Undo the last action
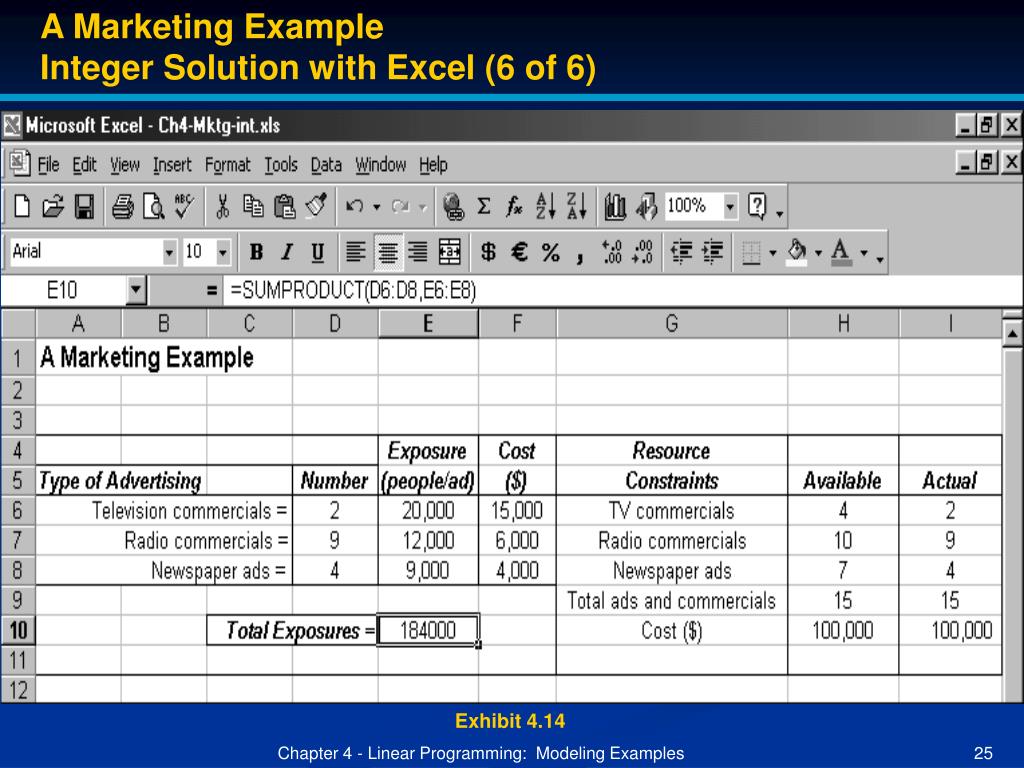Screen dimensions: 1024x768 pyautogui.click(x=355, y=207)
